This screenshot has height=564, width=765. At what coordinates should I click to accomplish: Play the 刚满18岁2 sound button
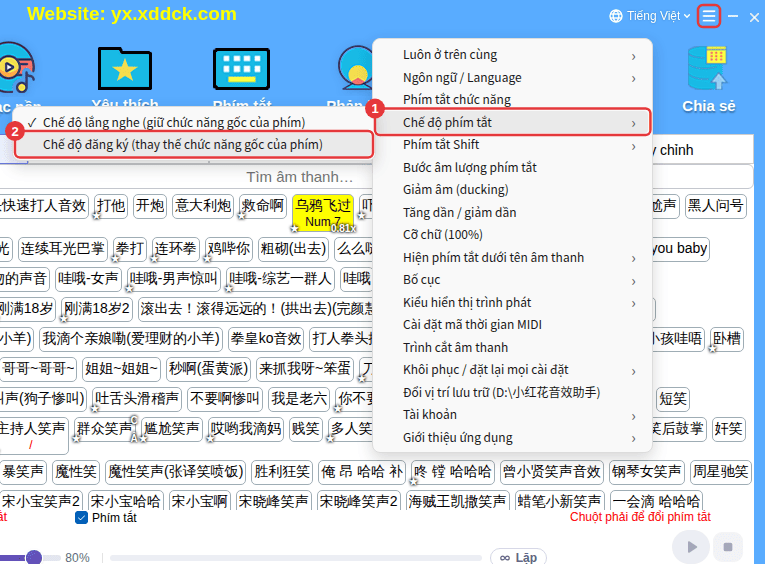click(x=97, y=309)
